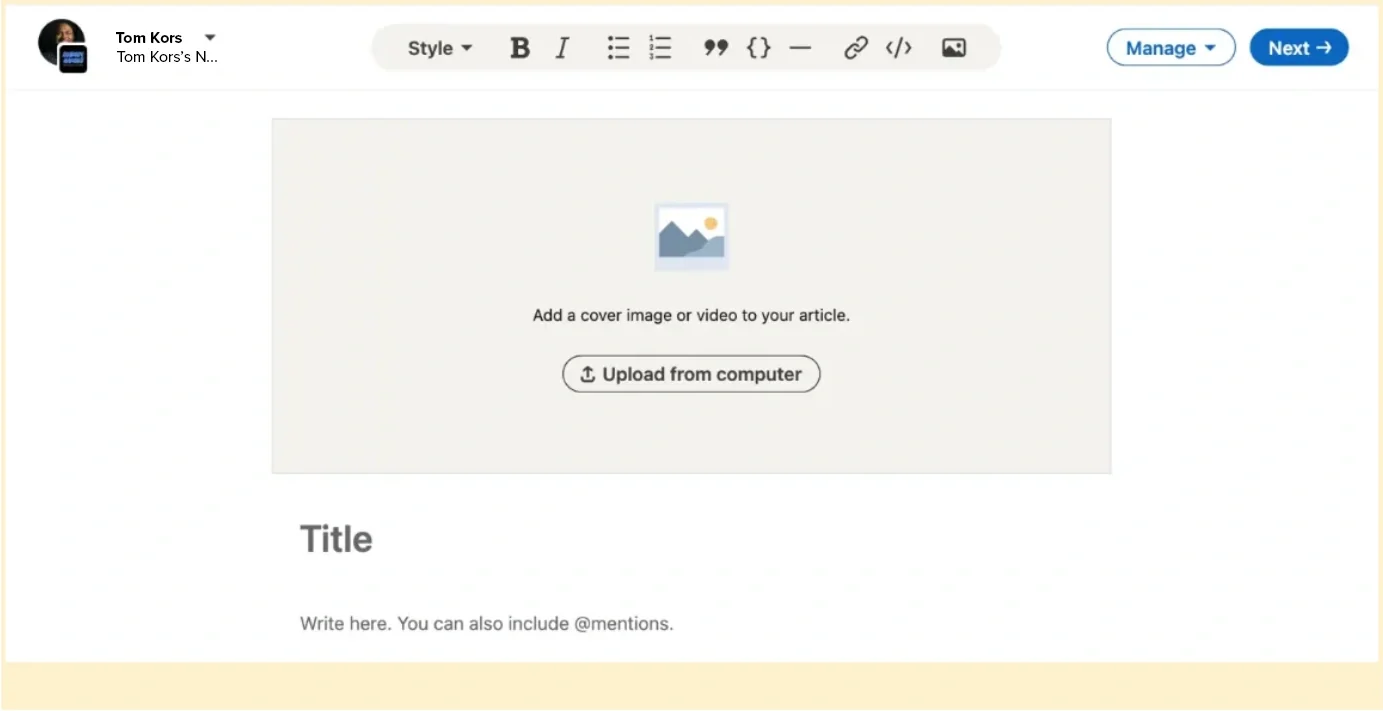Click Next to proceed with the article
This screenshot has width=1383, height=711.
click(1298, 47)
